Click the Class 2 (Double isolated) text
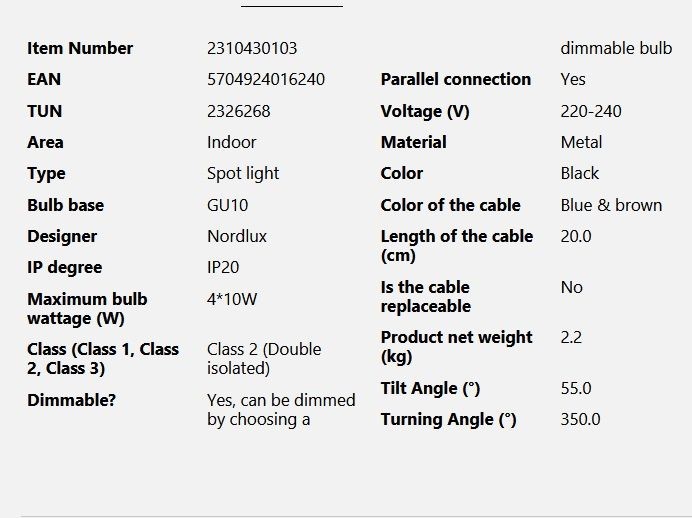Image resolution: width=692 pixels, height=518 pixels. pyautogui.click(x=264, y=358)
